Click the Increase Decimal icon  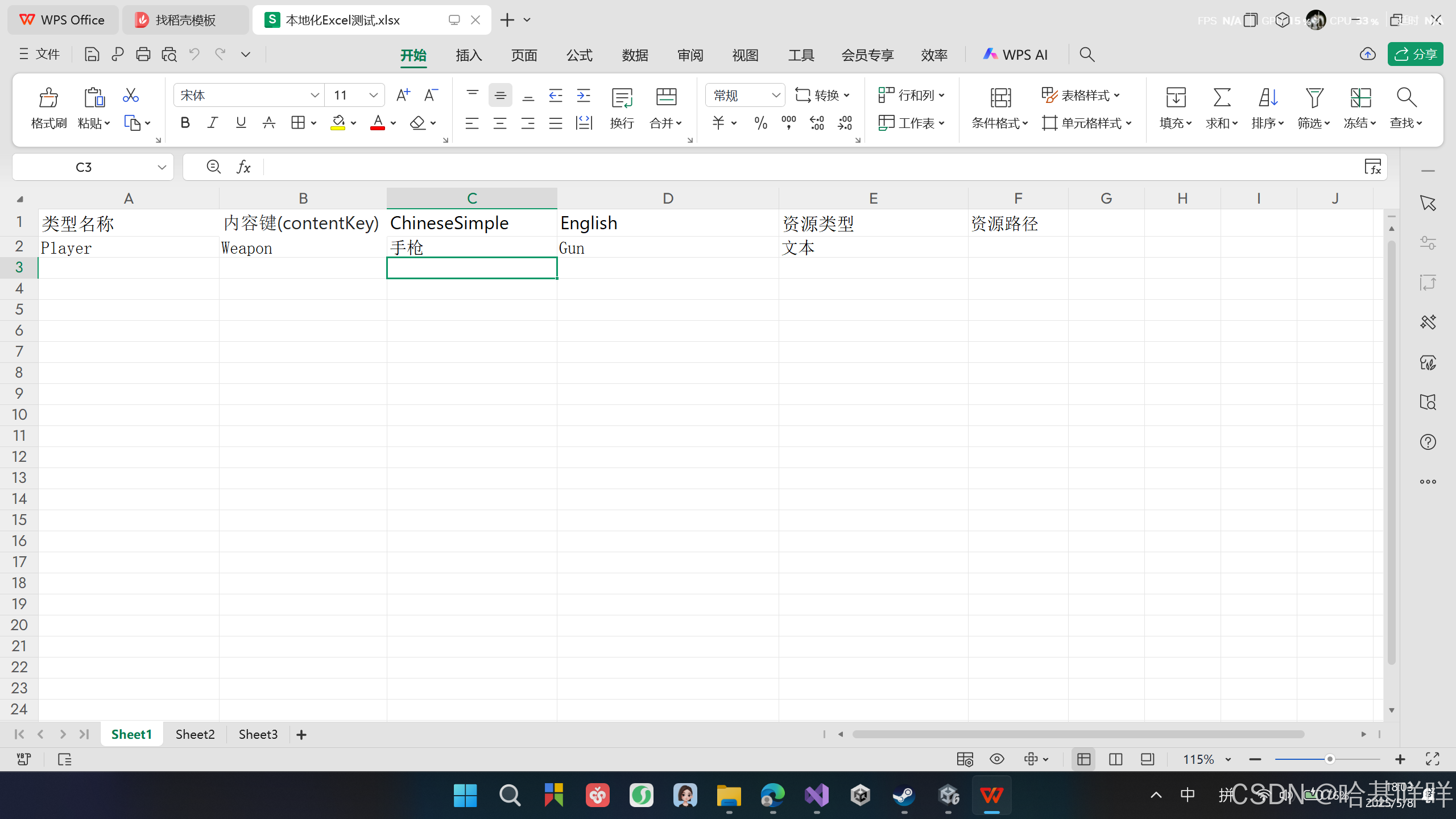click(x=817, y=123)
